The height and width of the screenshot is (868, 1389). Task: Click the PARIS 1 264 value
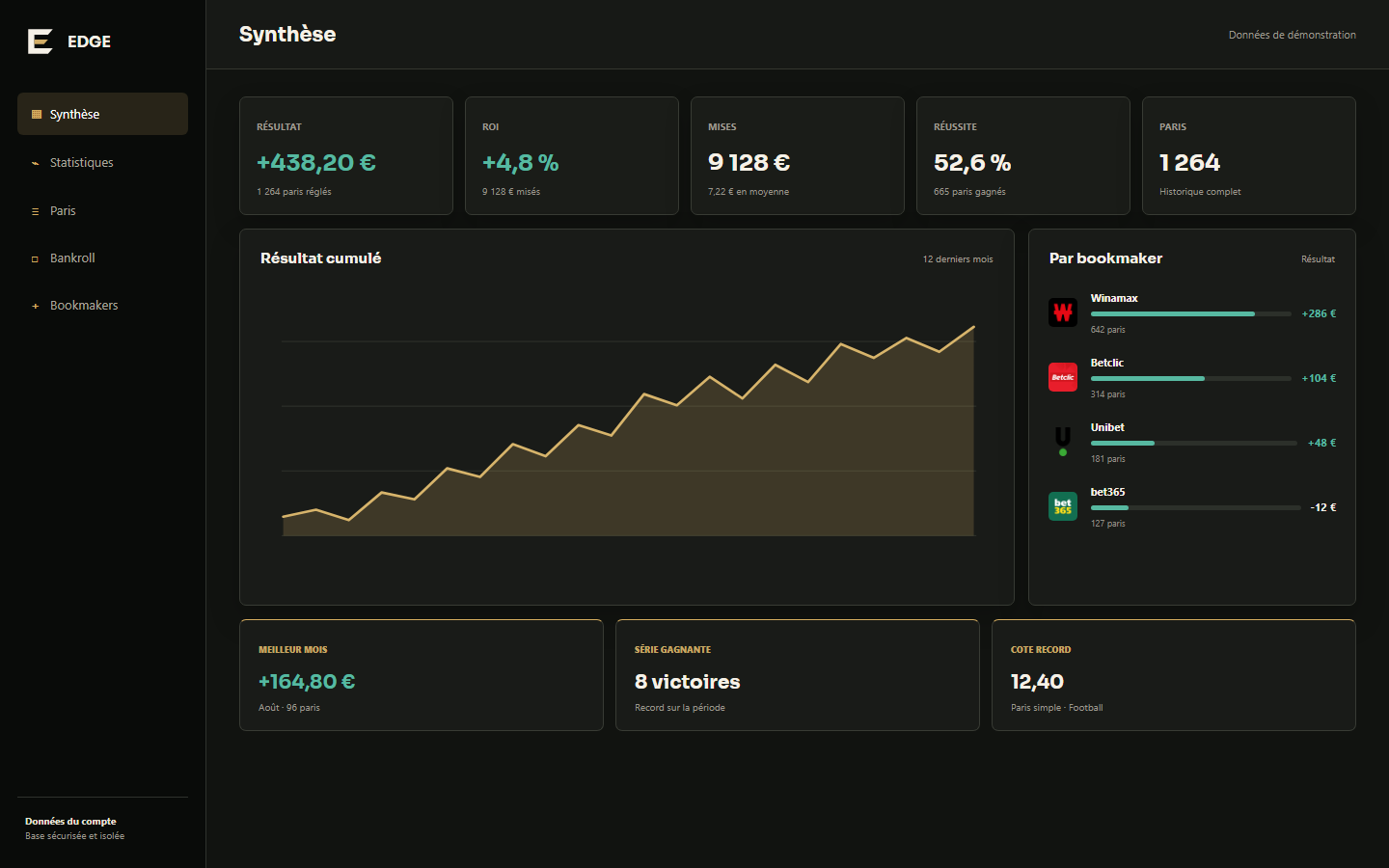coord(1189,163)
